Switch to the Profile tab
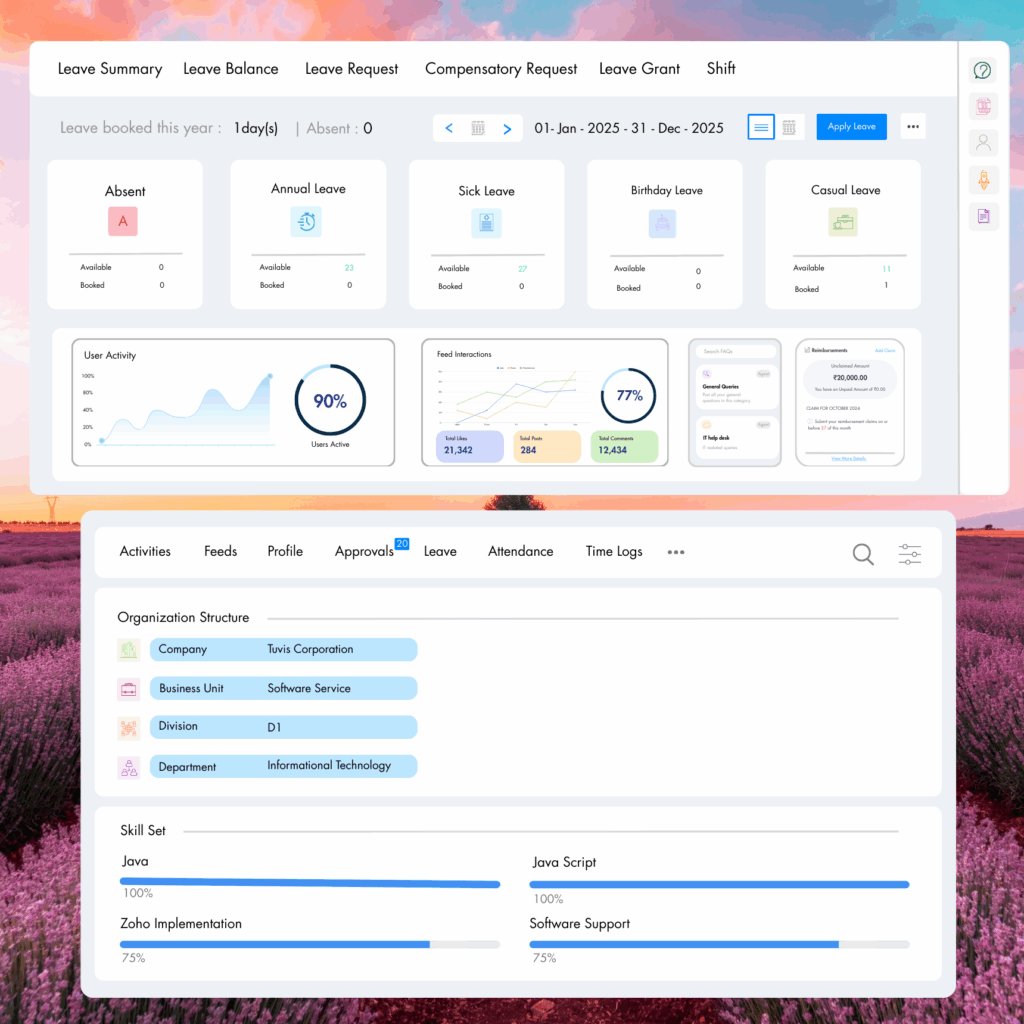The image size is (1024, 1024). (x=285, y=551)
